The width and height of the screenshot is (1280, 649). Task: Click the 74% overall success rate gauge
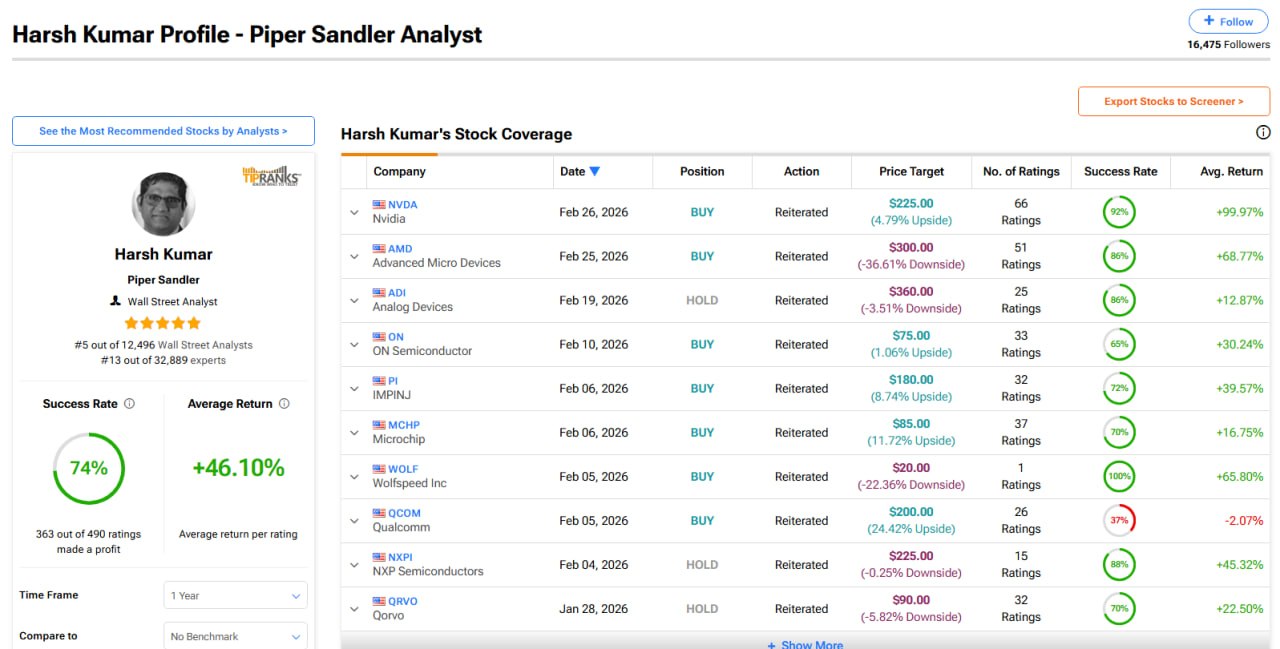(88, 468)
